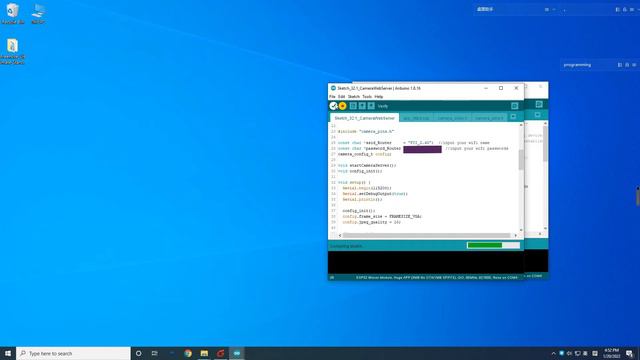This screenshot has height=360, width=640.
Task: Click the editor vertical scrollbar thumb
Action: click(521, 160)
